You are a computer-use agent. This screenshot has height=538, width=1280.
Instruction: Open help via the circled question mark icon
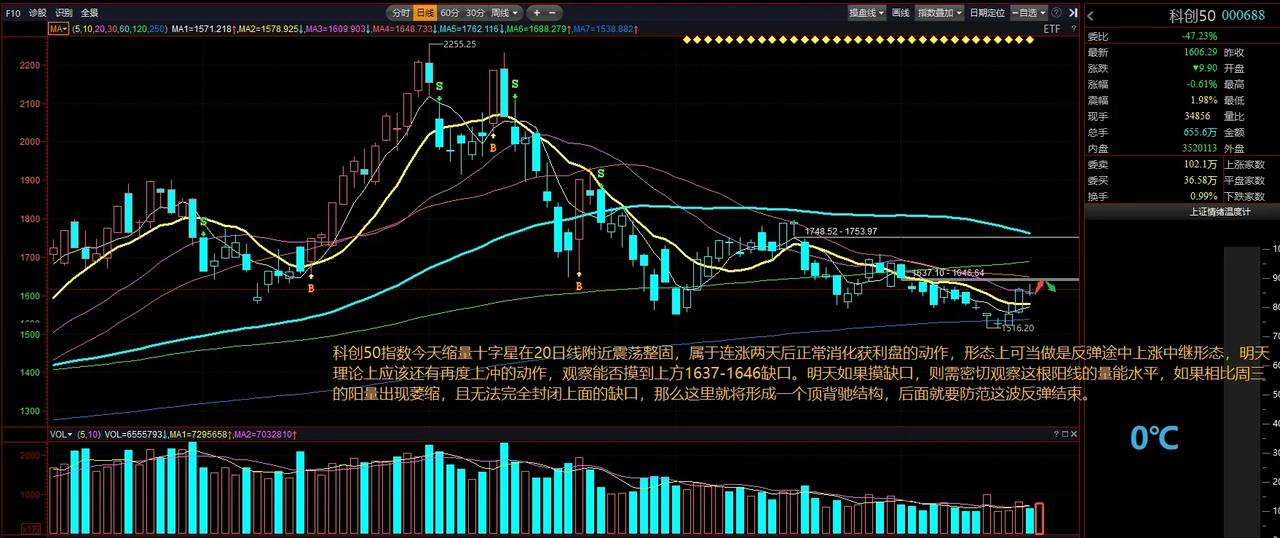(1057, 13)
